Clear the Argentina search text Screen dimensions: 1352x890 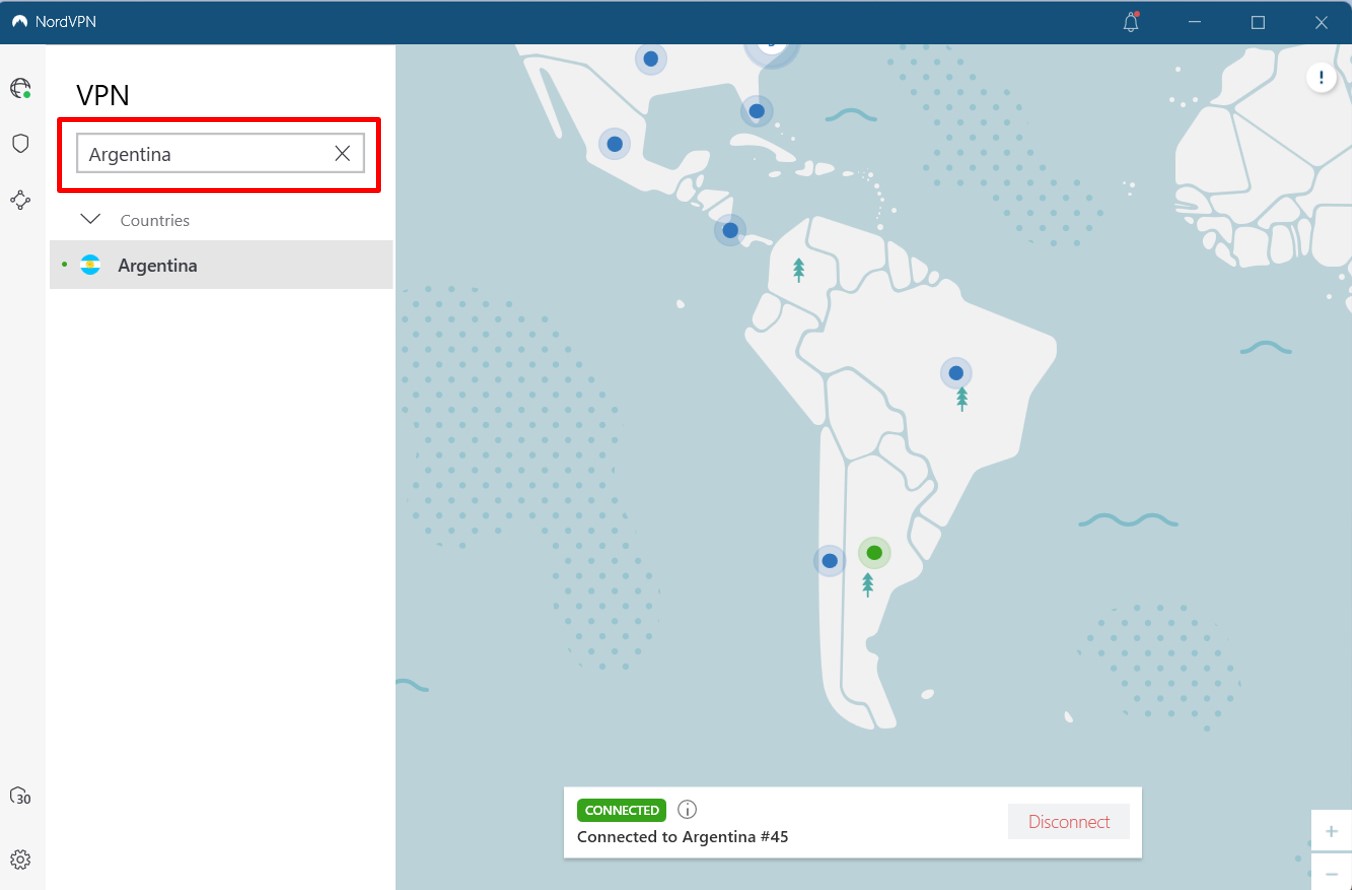[342, 154]
